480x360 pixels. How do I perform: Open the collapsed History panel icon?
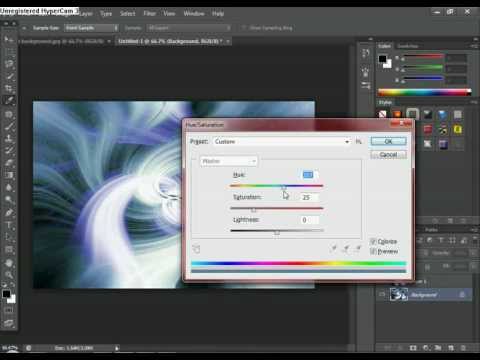tap(366, 53)
